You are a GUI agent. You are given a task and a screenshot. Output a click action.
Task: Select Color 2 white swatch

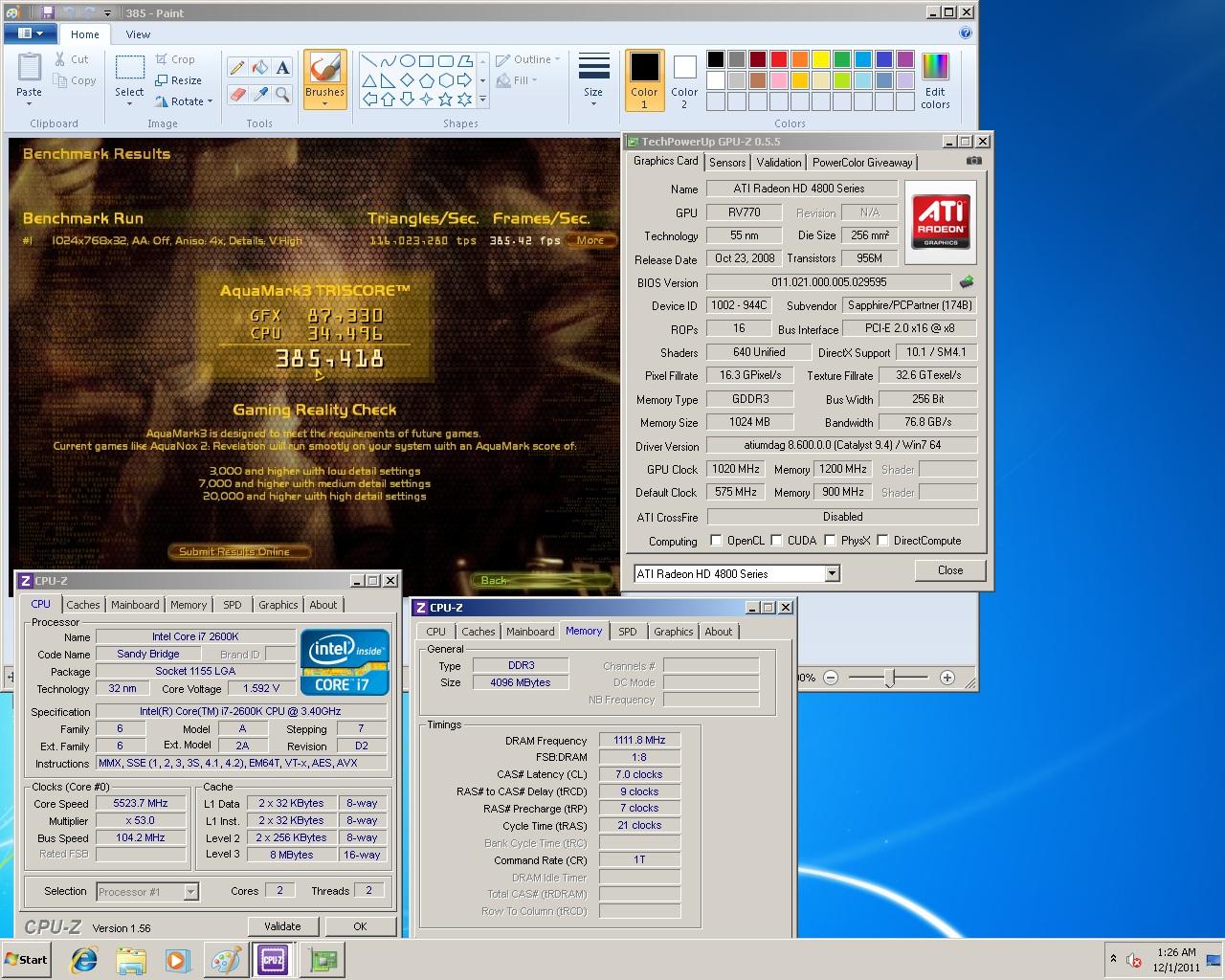[684, 80]
